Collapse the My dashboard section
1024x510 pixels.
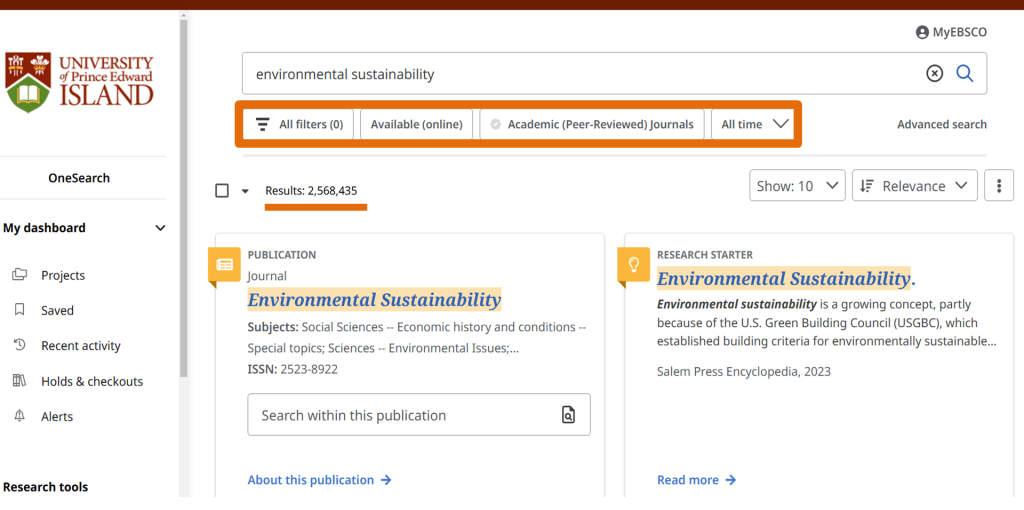(x=161, y=228)
